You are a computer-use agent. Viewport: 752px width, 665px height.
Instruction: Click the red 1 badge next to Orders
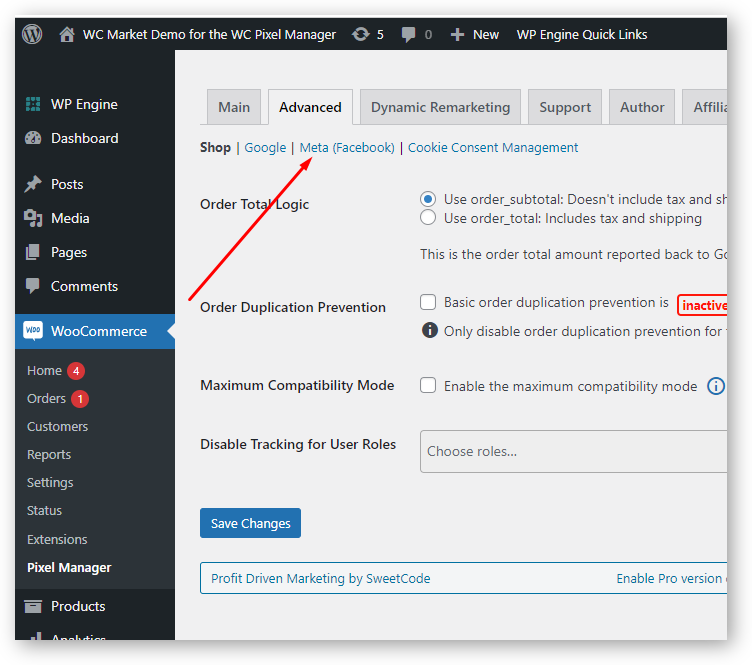point(80,399)
